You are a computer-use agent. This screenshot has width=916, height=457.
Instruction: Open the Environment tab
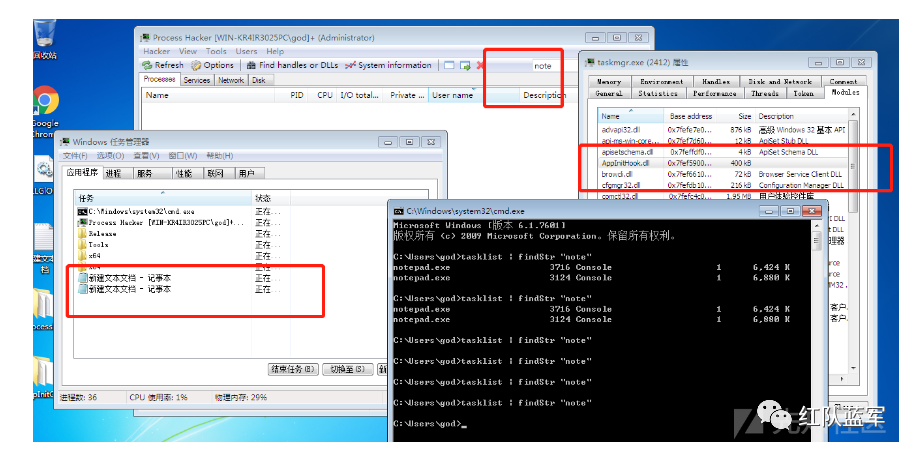(x=661, y=82)
